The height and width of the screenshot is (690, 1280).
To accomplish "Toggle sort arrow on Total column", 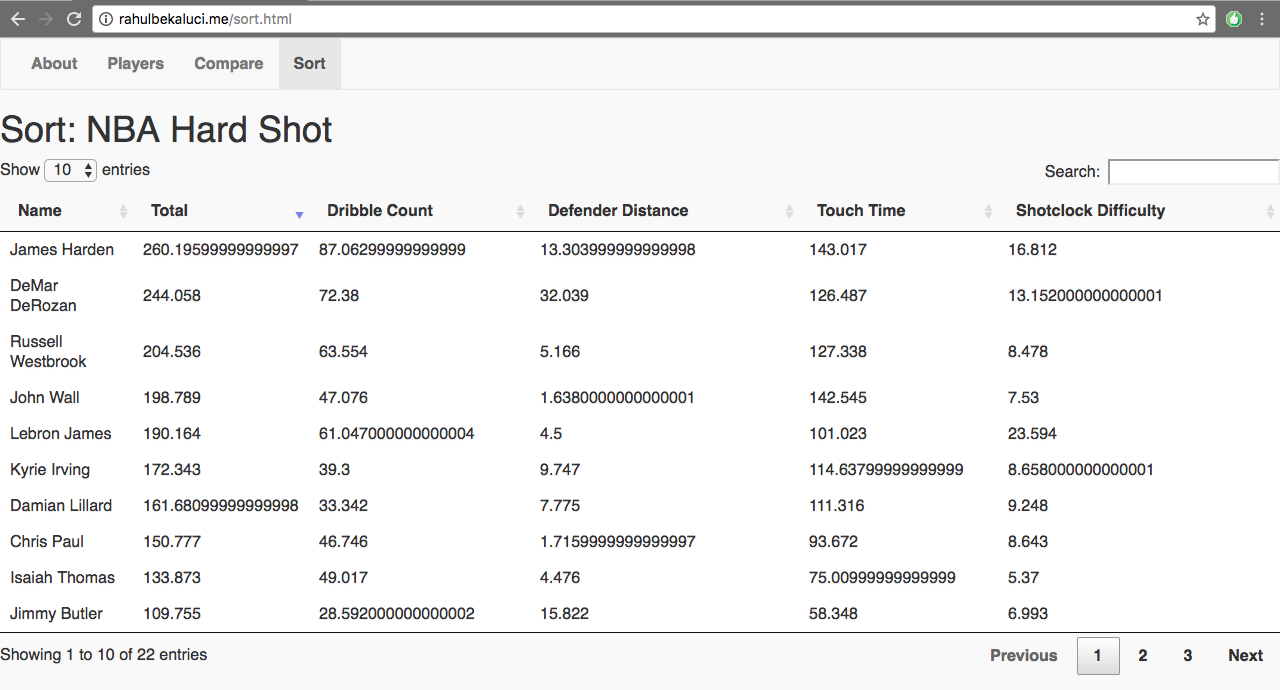I will tap(299, 211).
